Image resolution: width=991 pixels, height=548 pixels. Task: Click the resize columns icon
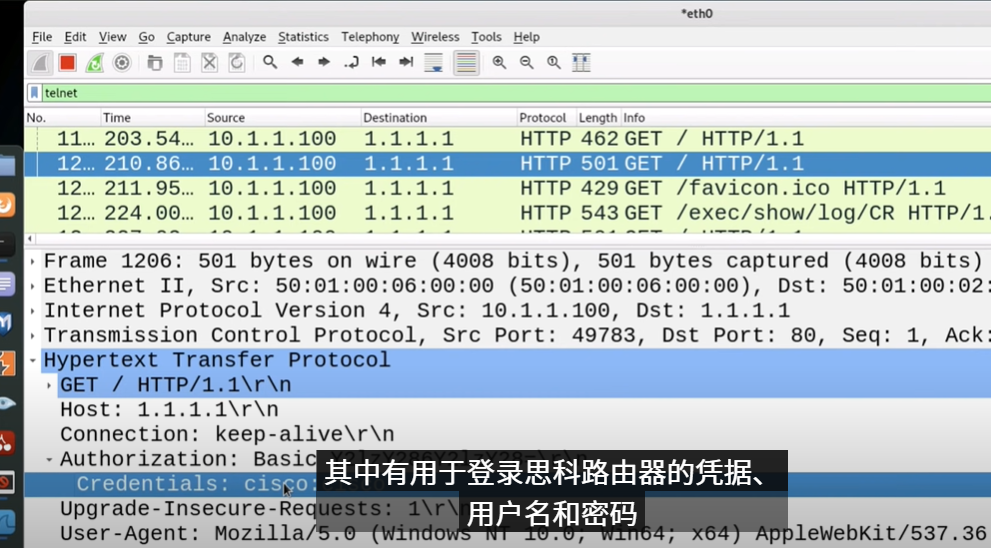click(581, 63)
